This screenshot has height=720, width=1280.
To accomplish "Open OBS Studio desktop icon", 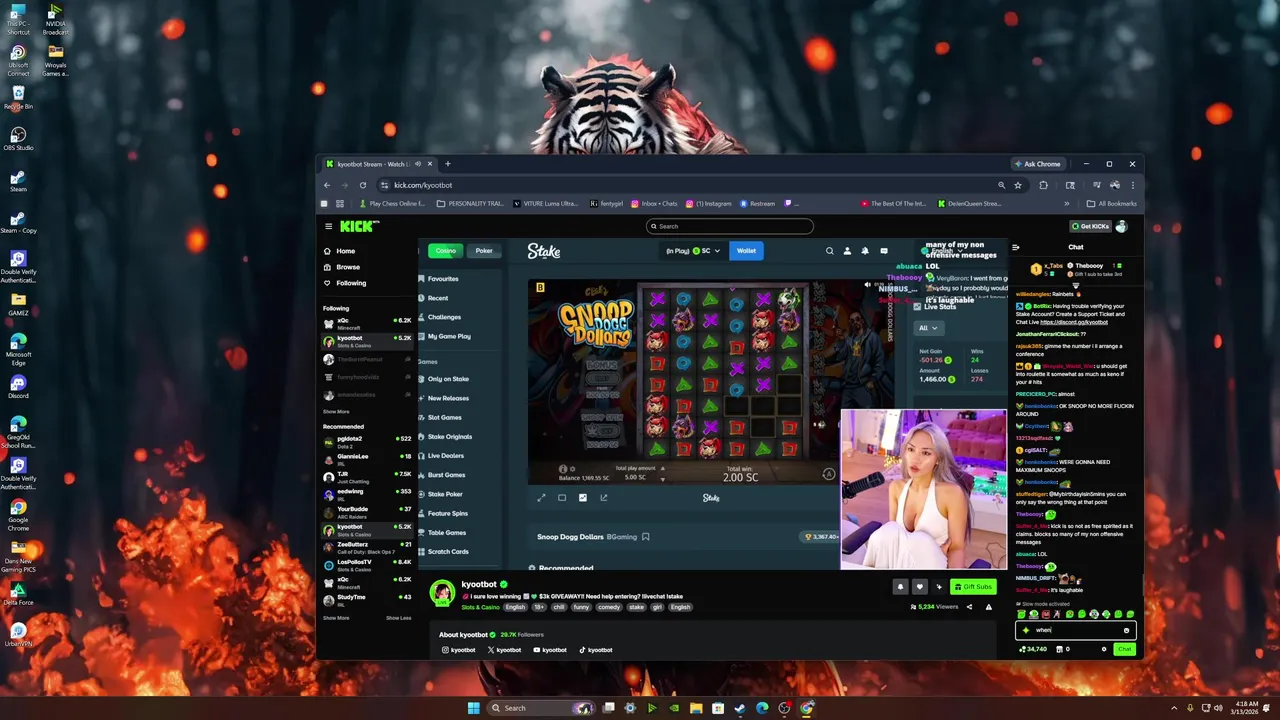I will point(18,138).
